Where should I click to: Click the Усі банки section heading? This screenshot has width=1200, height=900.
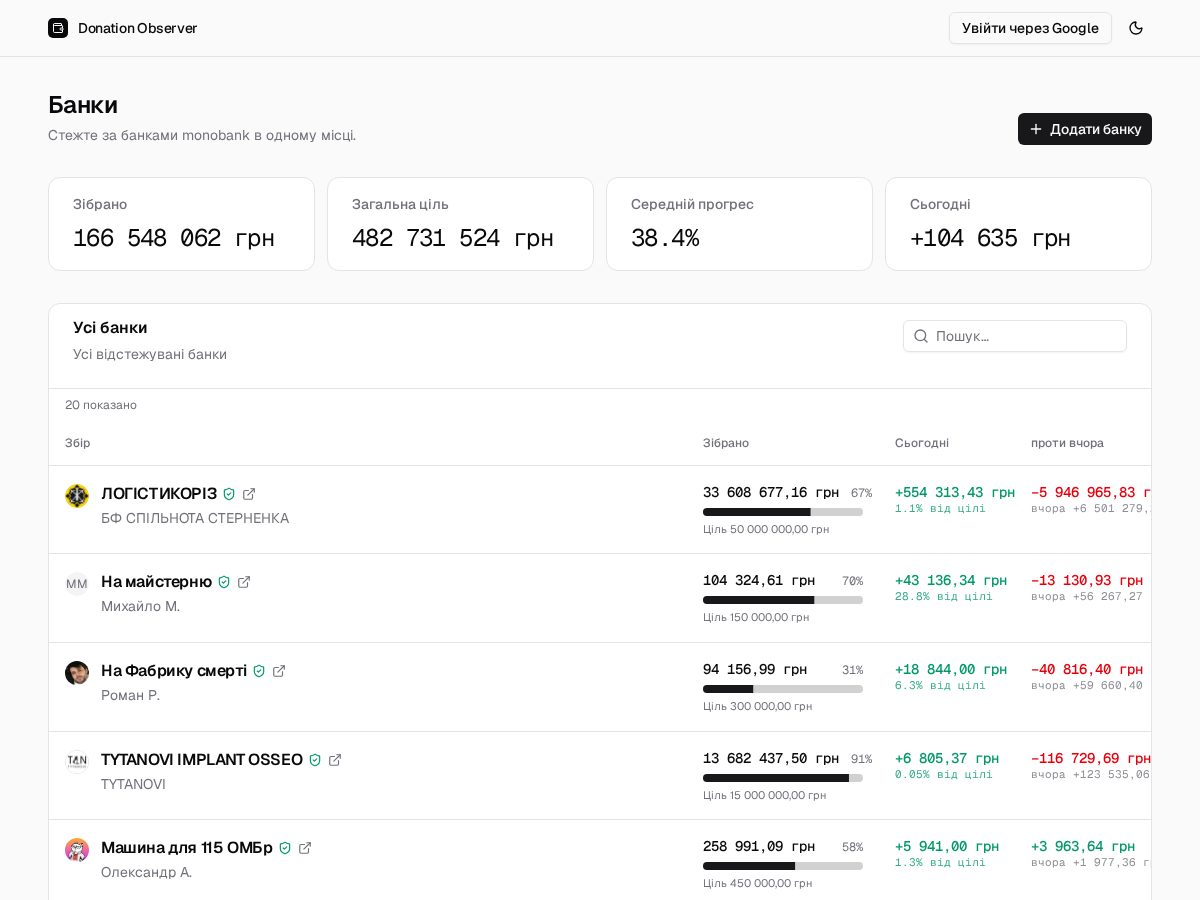coord(110,327)
